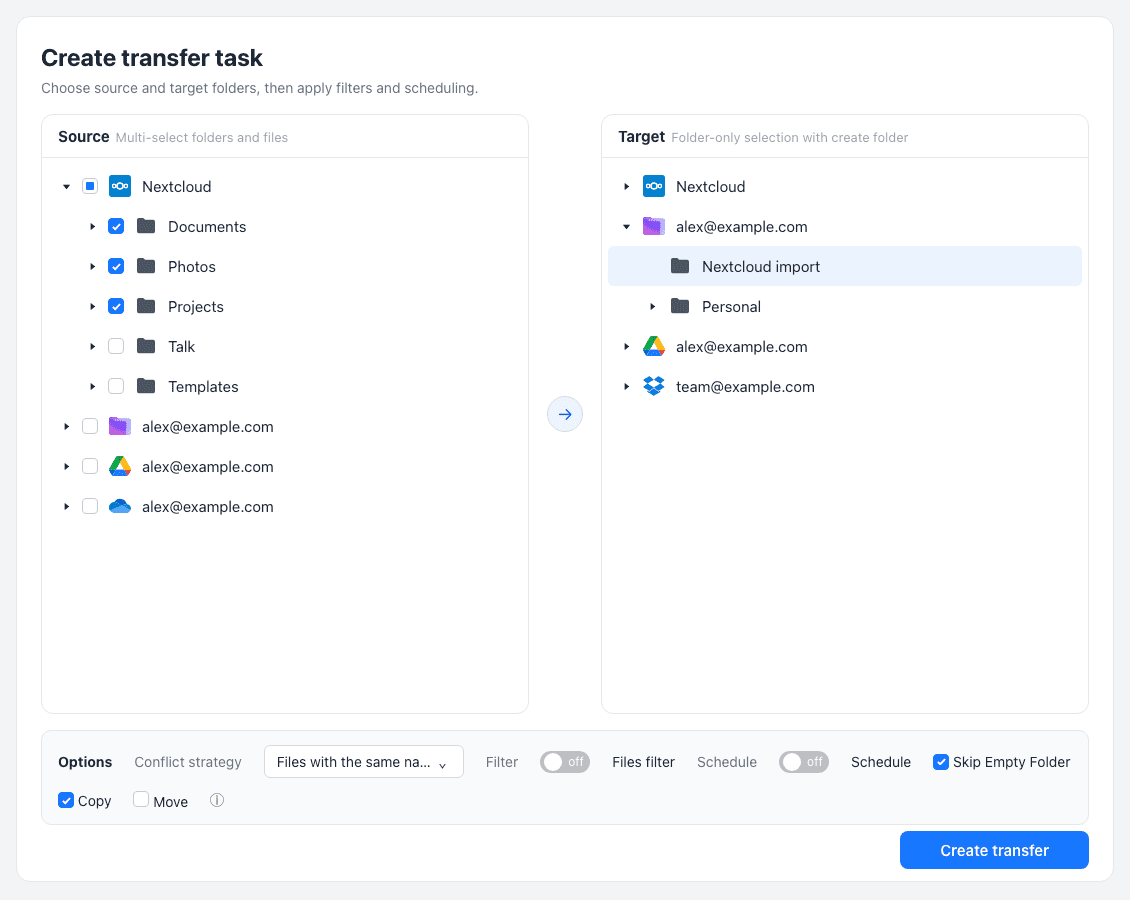Click the Google Drive icon in Target
The width and height of the screenshot is (1130, 900).
[x=654, y=347]
